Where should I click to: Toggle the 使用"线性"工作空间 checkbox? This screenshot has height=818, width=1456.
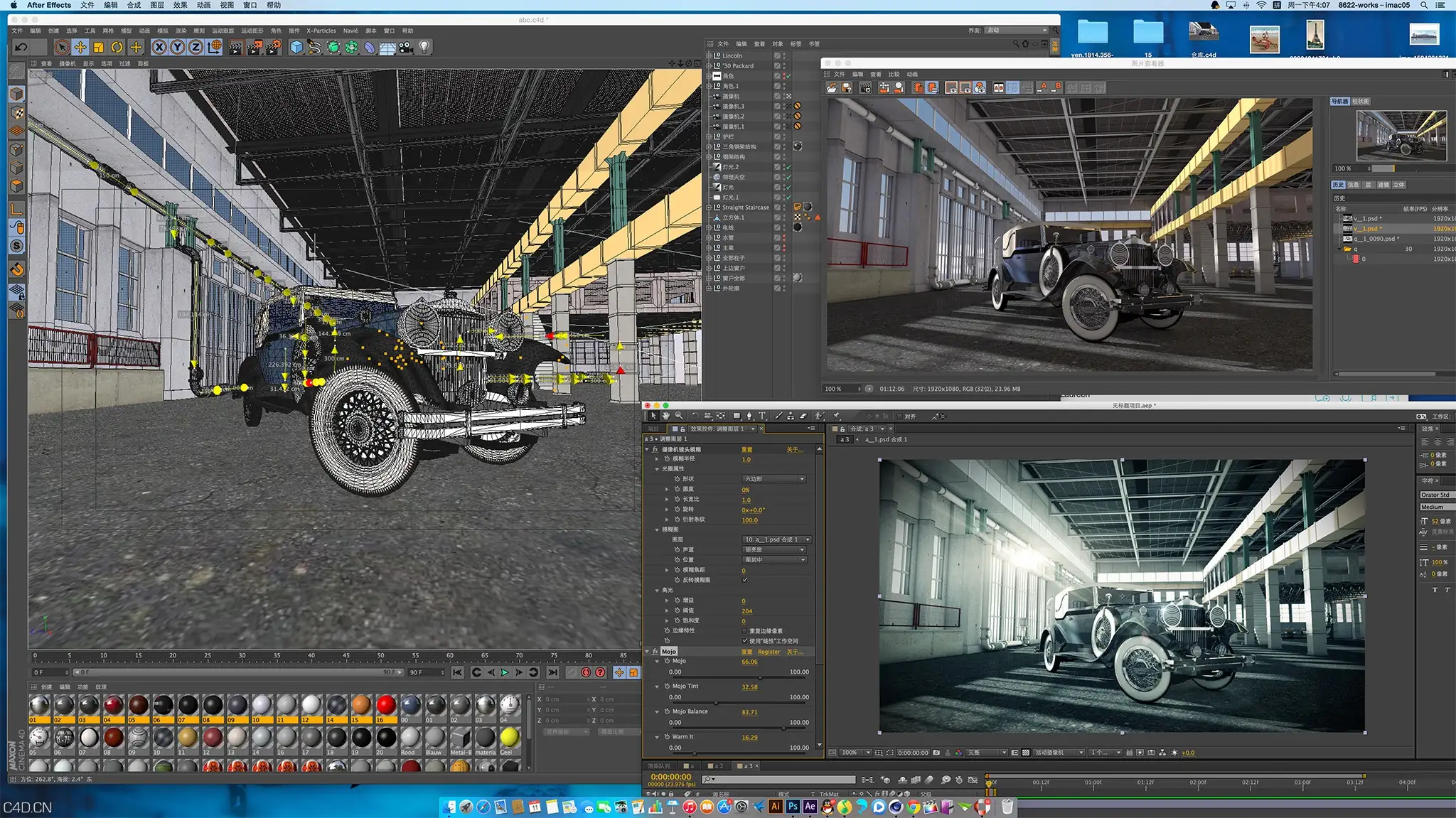click(x=745, y=641)
